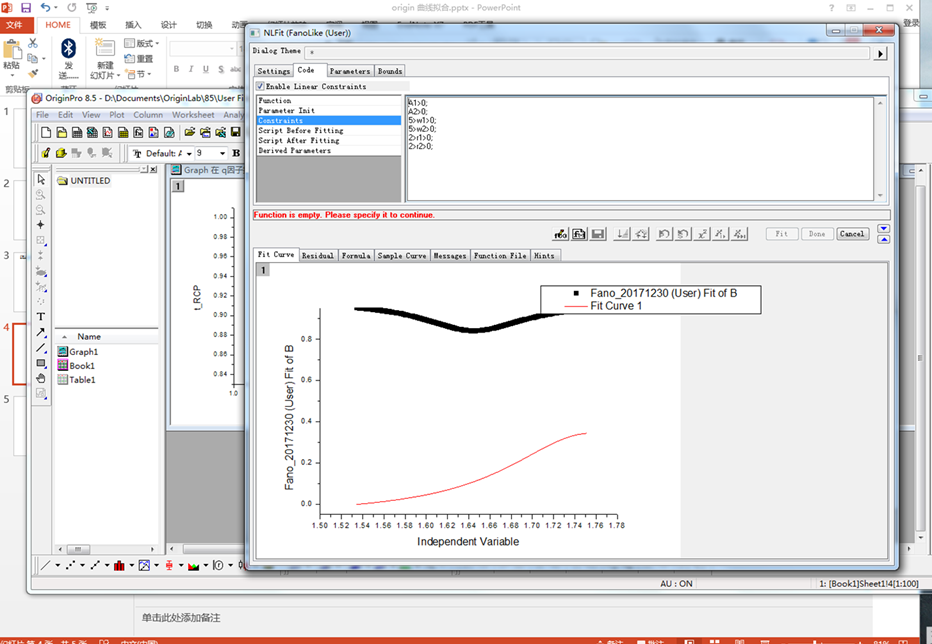
Task: Select the Arrow drawing tool
Action: [40, 332]
